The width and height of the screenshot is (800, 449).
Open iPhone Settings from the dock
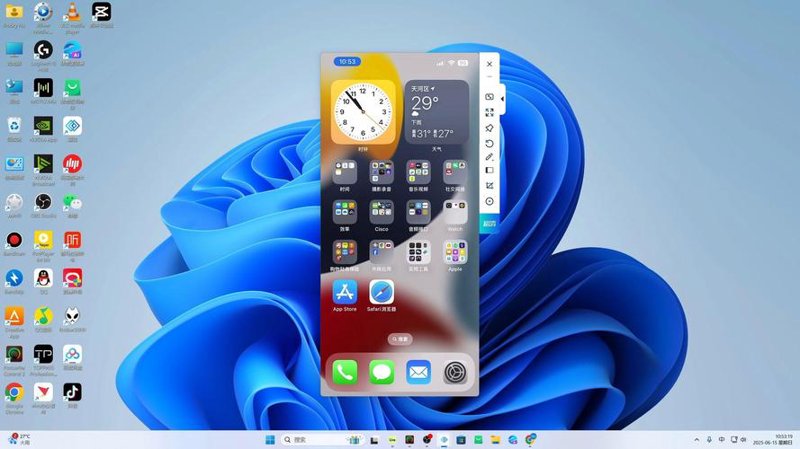click(455, 372)
